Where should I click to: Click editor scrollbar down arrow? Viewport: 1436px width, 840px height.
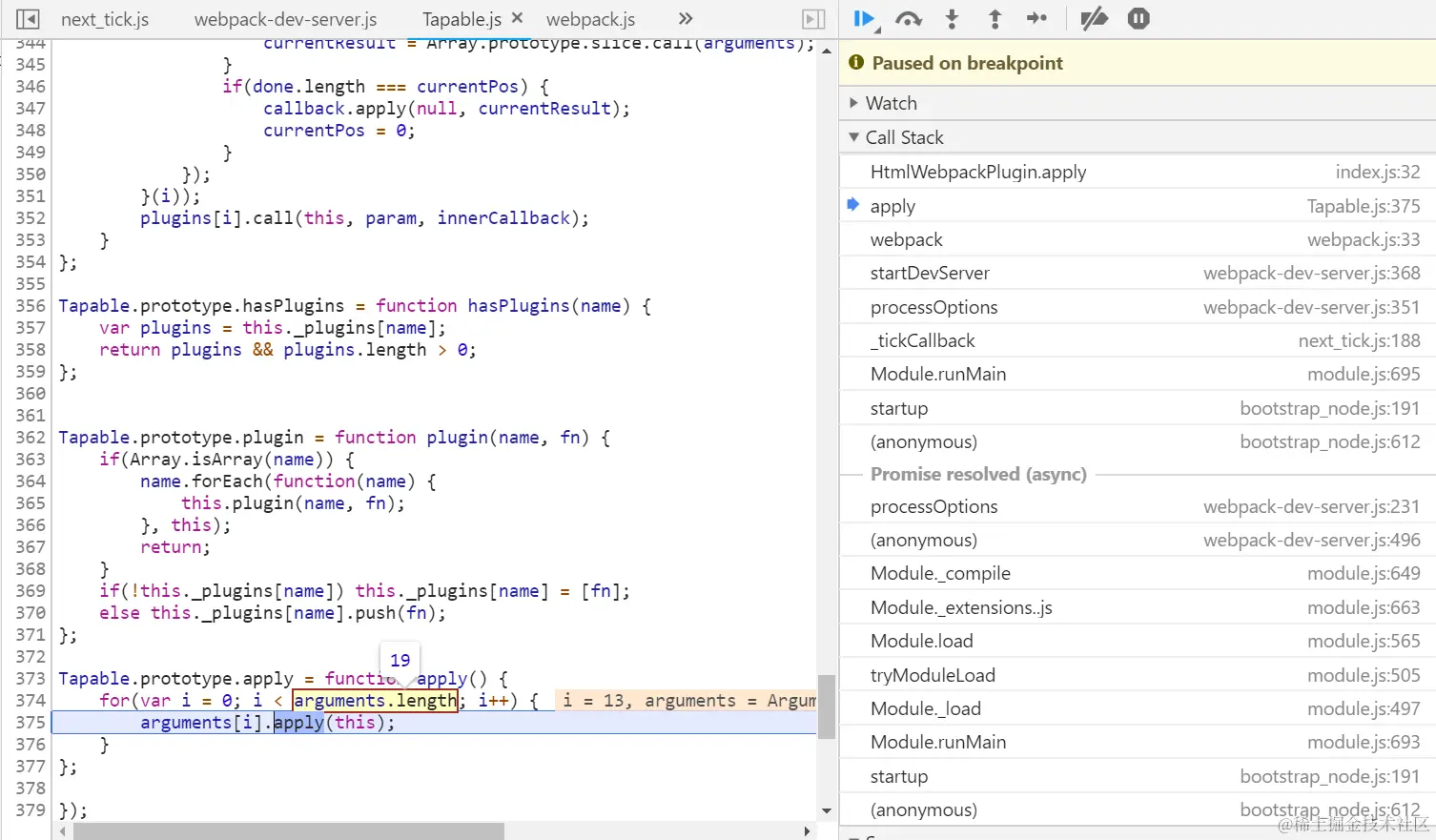(827, 810)
